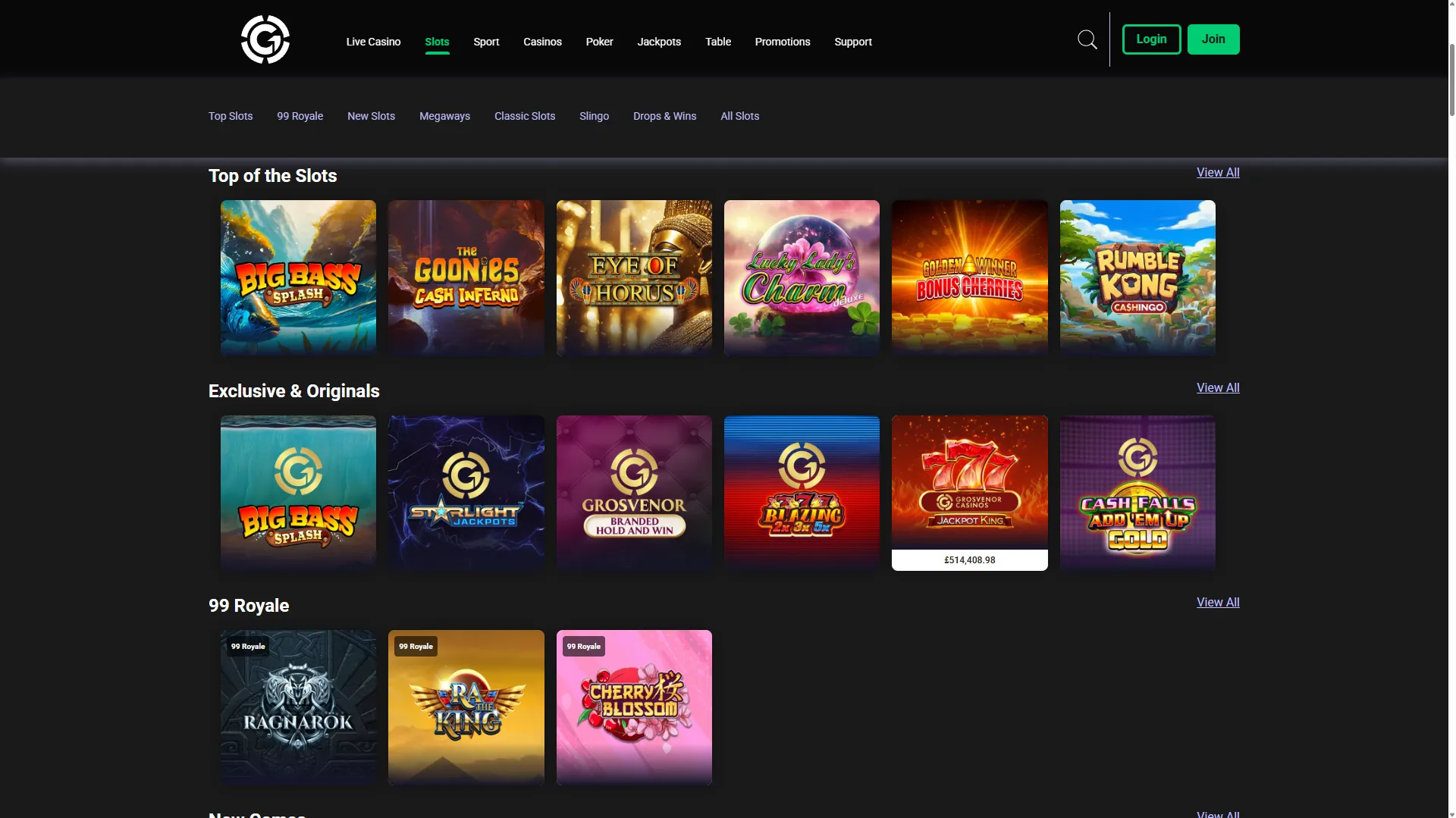This screenshot has height=818, width=1456.
Task: Switch to Top Slots category
Action: click(x=231, y=116)
